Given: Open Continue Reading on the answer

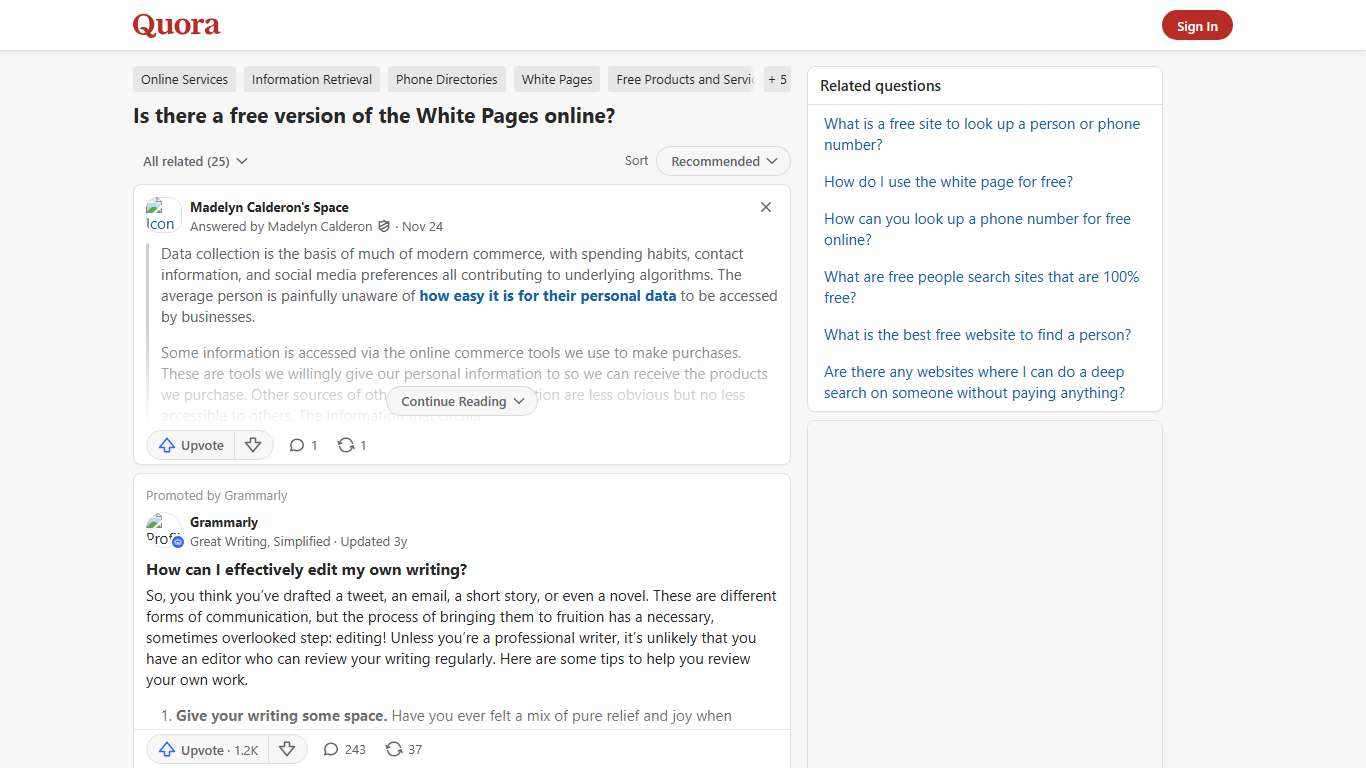Looking at the screenshot, I should pyautogui.click(x=460, y=401).
